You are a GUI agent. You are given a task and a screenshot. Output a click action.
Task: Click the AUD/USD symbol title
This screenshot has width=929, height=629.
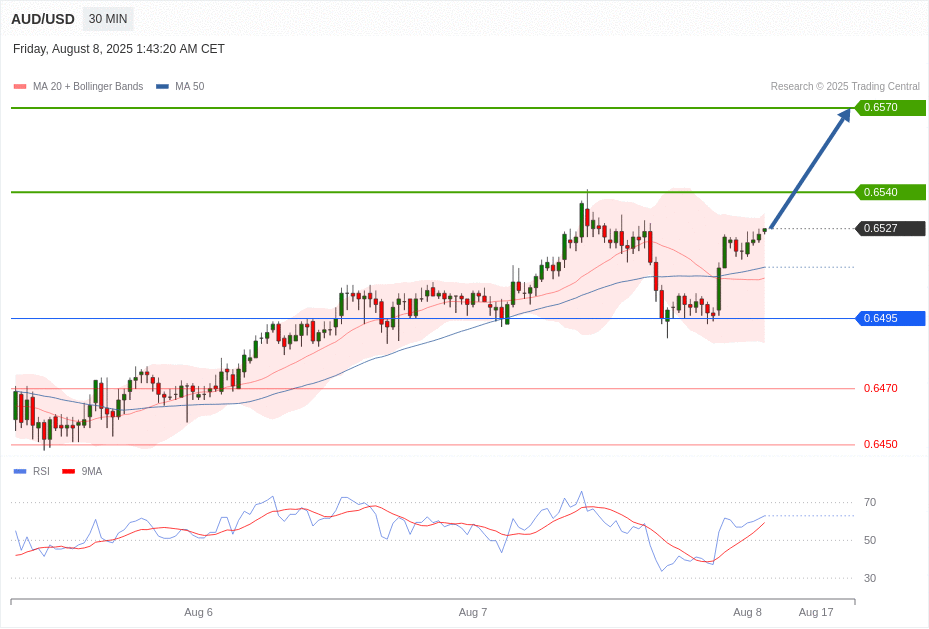click(x=43, y=19)
